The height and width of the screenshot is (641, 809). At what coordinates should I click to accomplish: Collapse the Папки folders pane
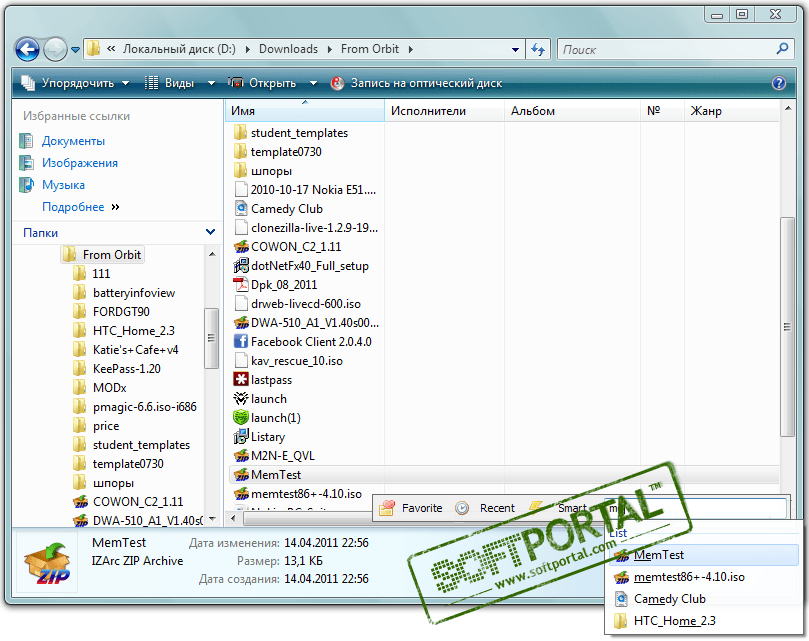210,232
